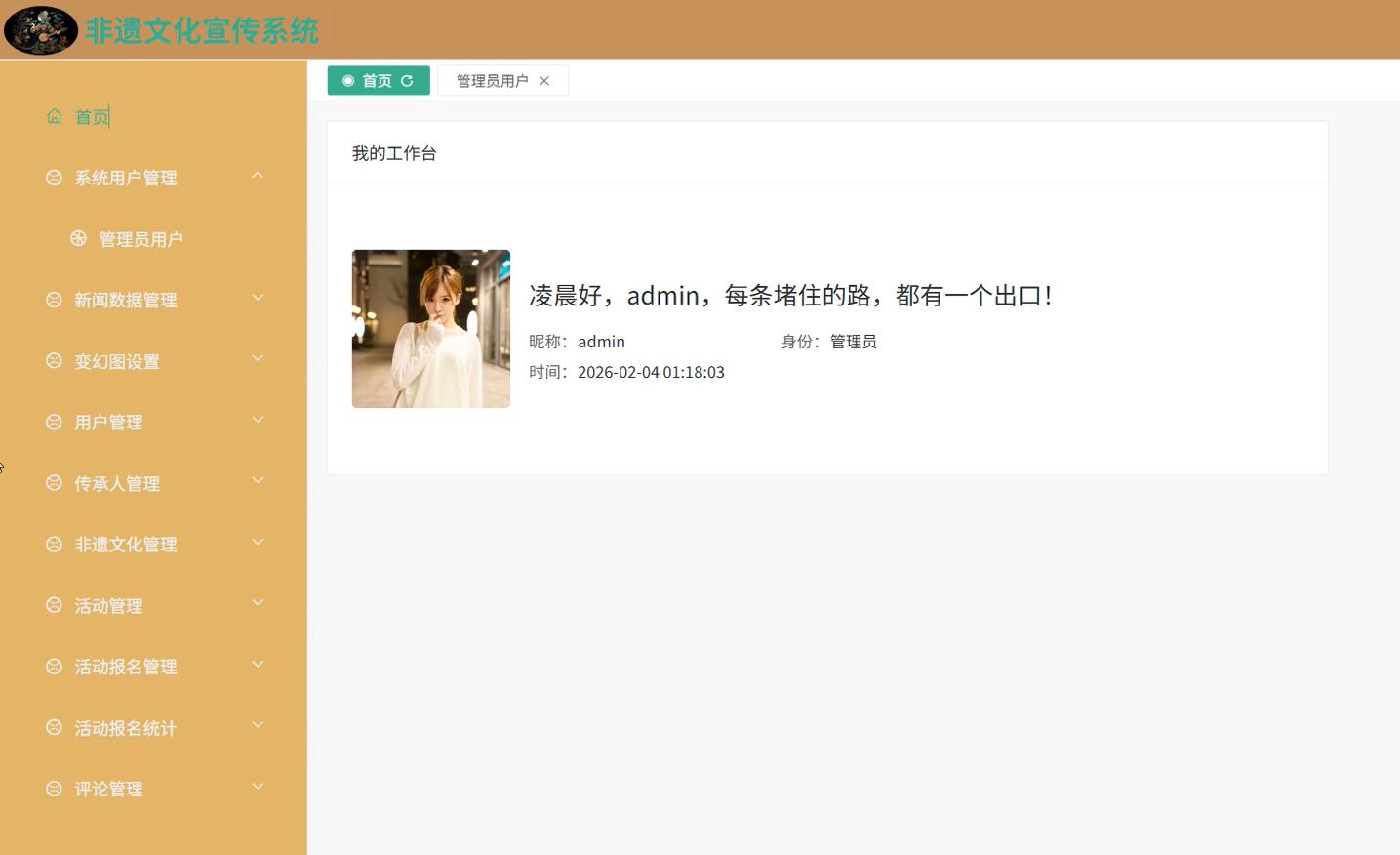
Task: Expand the 活动报名管理 chevron
Action: (x=258, y=665)
